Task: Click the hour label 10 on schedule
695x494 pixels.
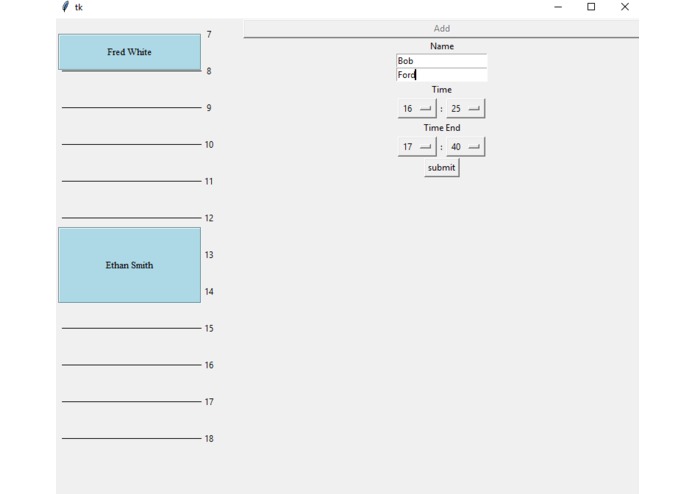Action: (209, 144)
